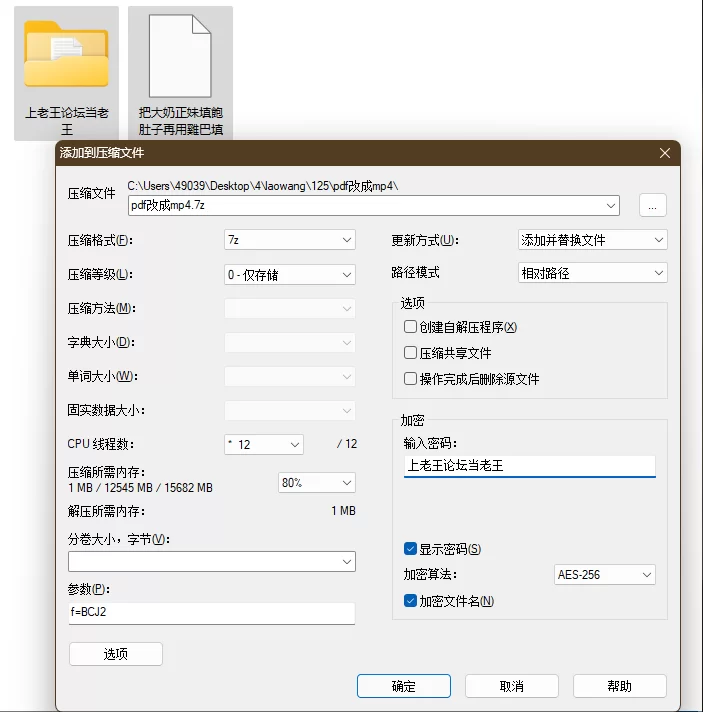The height and width of the screenshot is (712, 703).
Task: Click the 选项 button at bottom left
Action: point(116,654)
